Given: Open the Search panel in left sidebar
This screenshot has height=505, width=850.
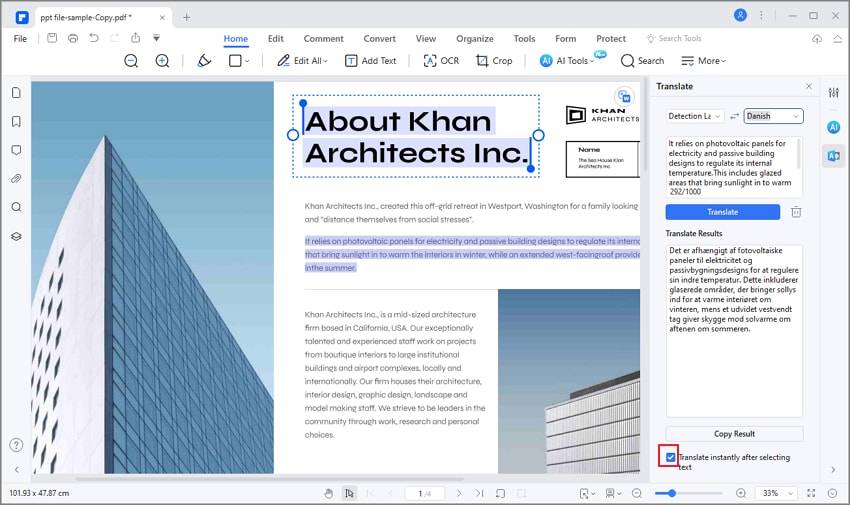Looking at the screenshot, I should coord(16,207).
